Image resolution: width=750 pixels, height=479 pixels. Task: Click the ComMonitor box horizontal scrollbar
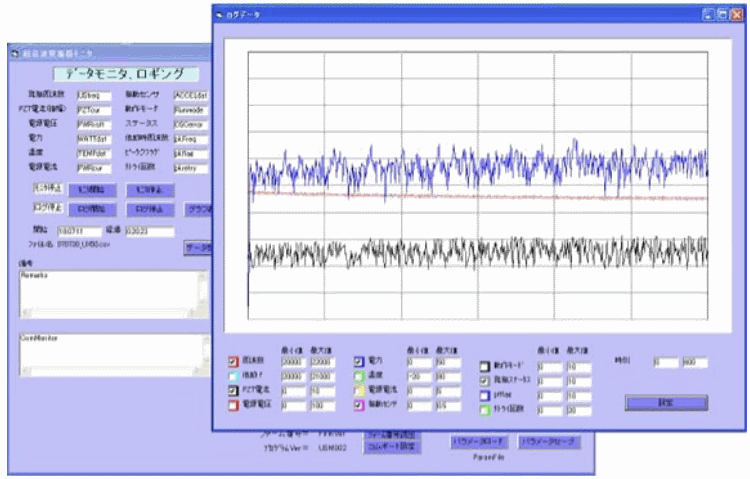(x=109, y=372)
